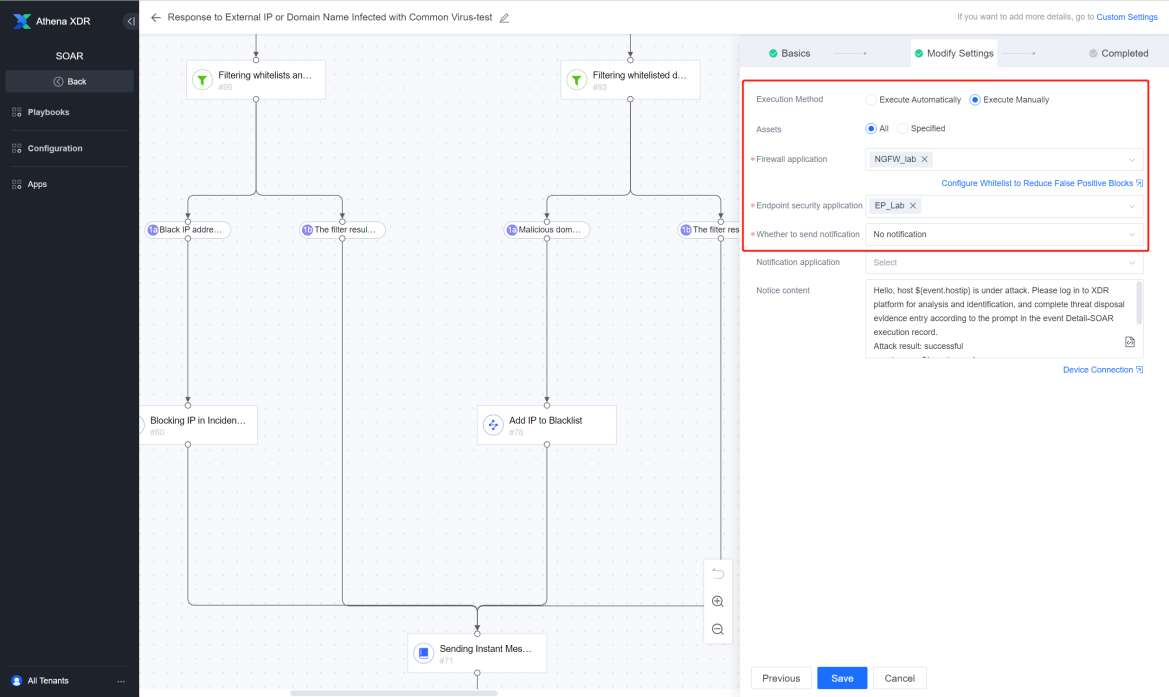This screenshot has width=1169, height=697.
Task: Select the Filtering whitelists node #96
Action: pos(256,80)
